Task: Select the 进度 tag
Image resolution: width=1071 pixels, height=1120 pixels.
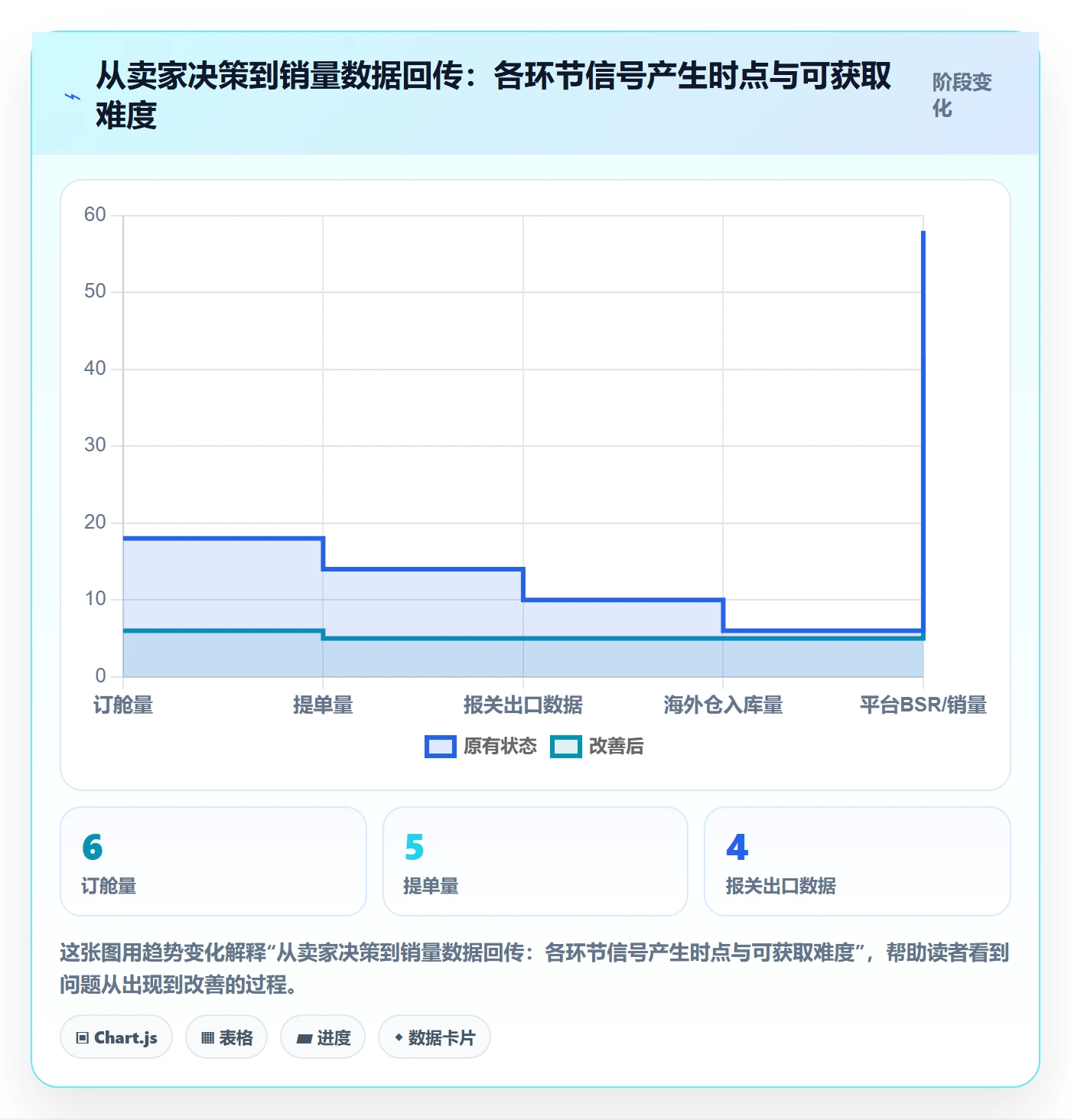Action: pos(323,1037)
